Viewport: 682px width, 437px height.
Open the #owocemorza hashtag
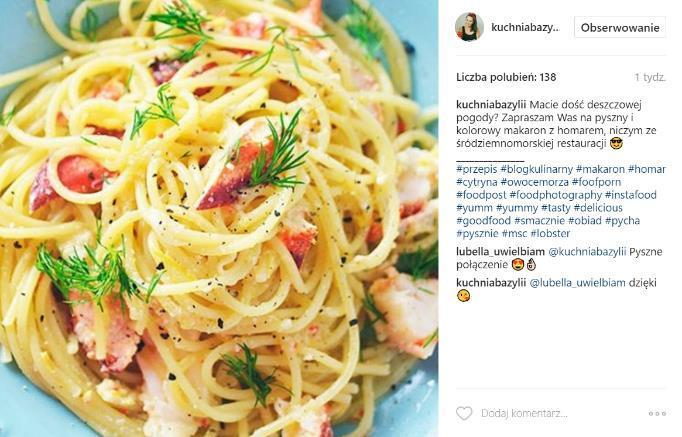[535, 182]
